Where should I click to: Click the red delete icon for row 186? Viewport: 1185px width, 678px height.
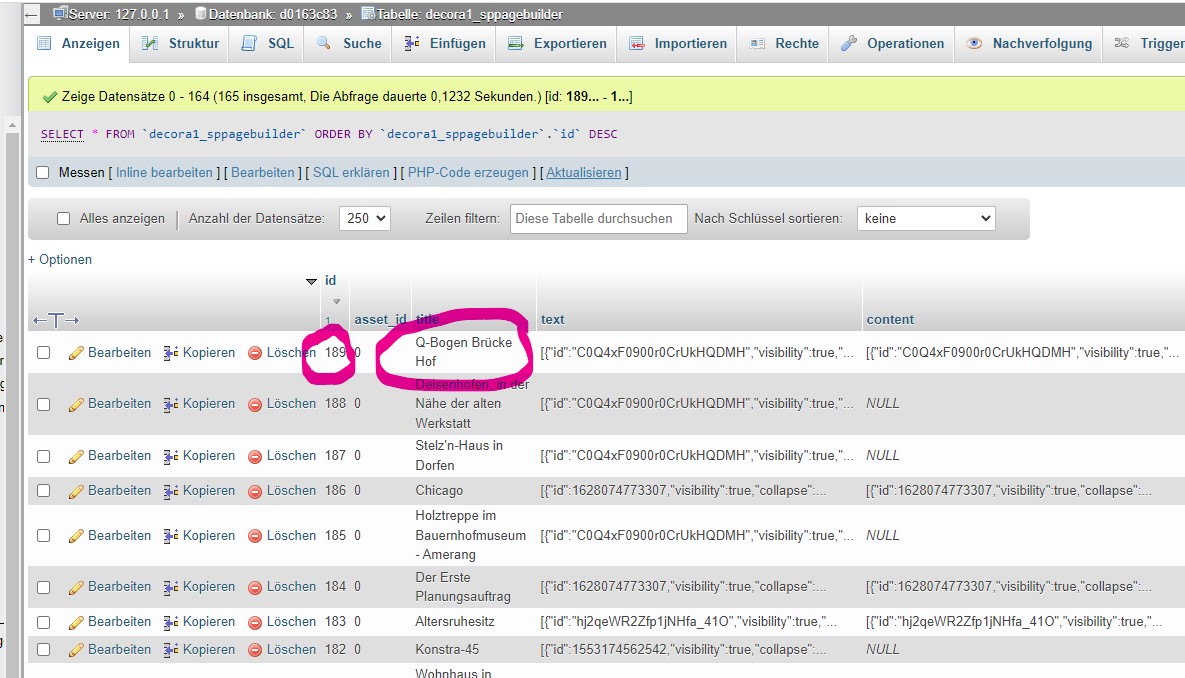coord(255,491)
